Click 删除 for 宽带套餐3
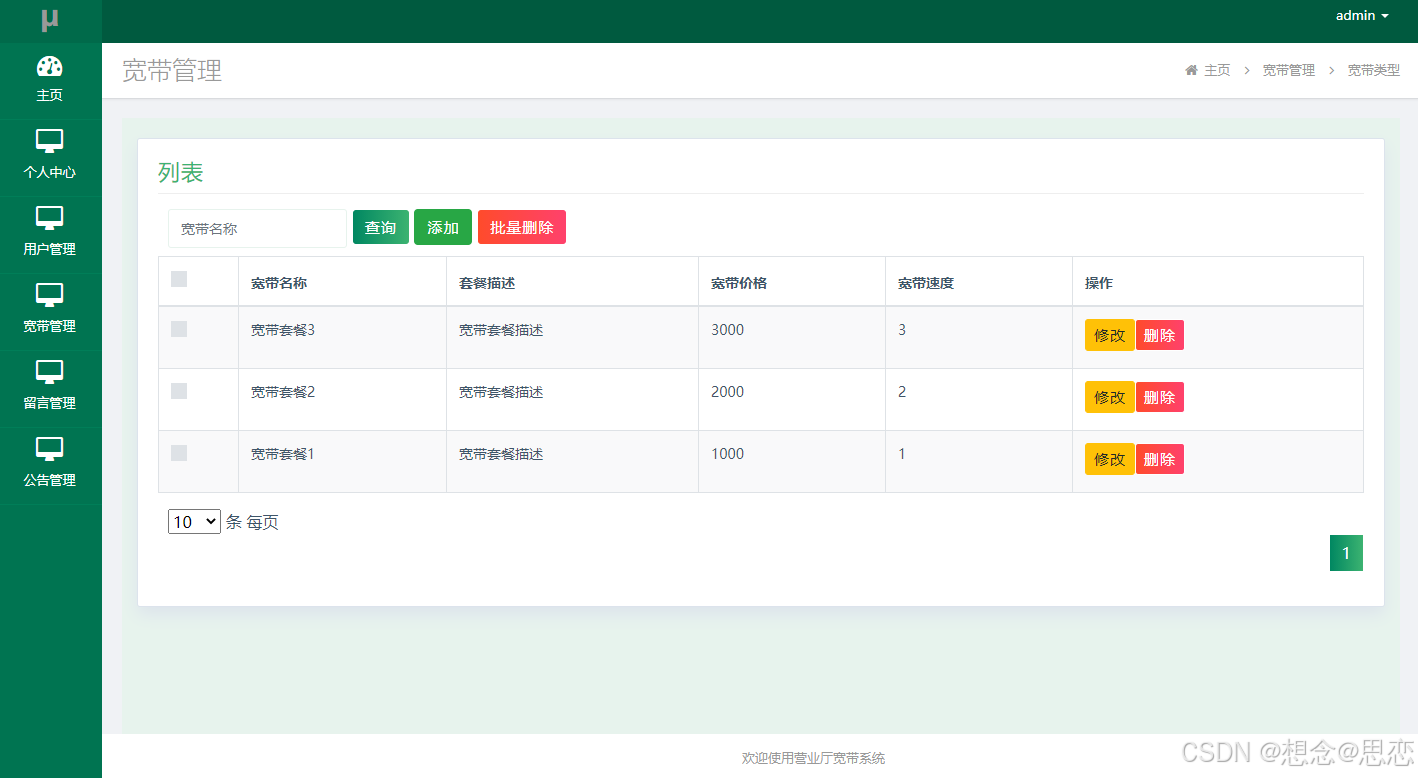Image resolution: width=1418 pixels, height=778 pixels. tap(1160, 335)
